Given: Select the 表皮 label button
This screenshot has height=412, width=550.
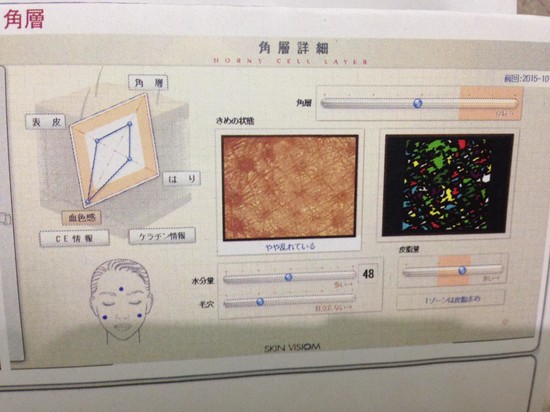Looking at the screenshot, I should click(x=46, y=122).
